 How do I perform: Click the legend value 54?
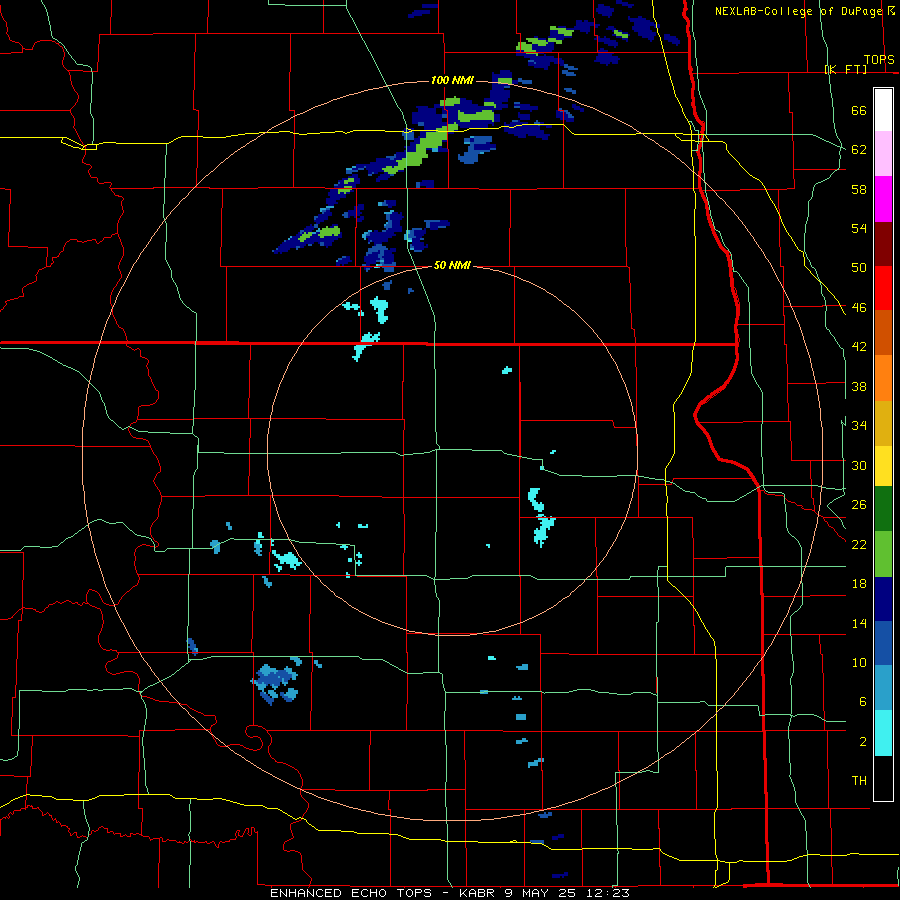click(x=859, y=228)
